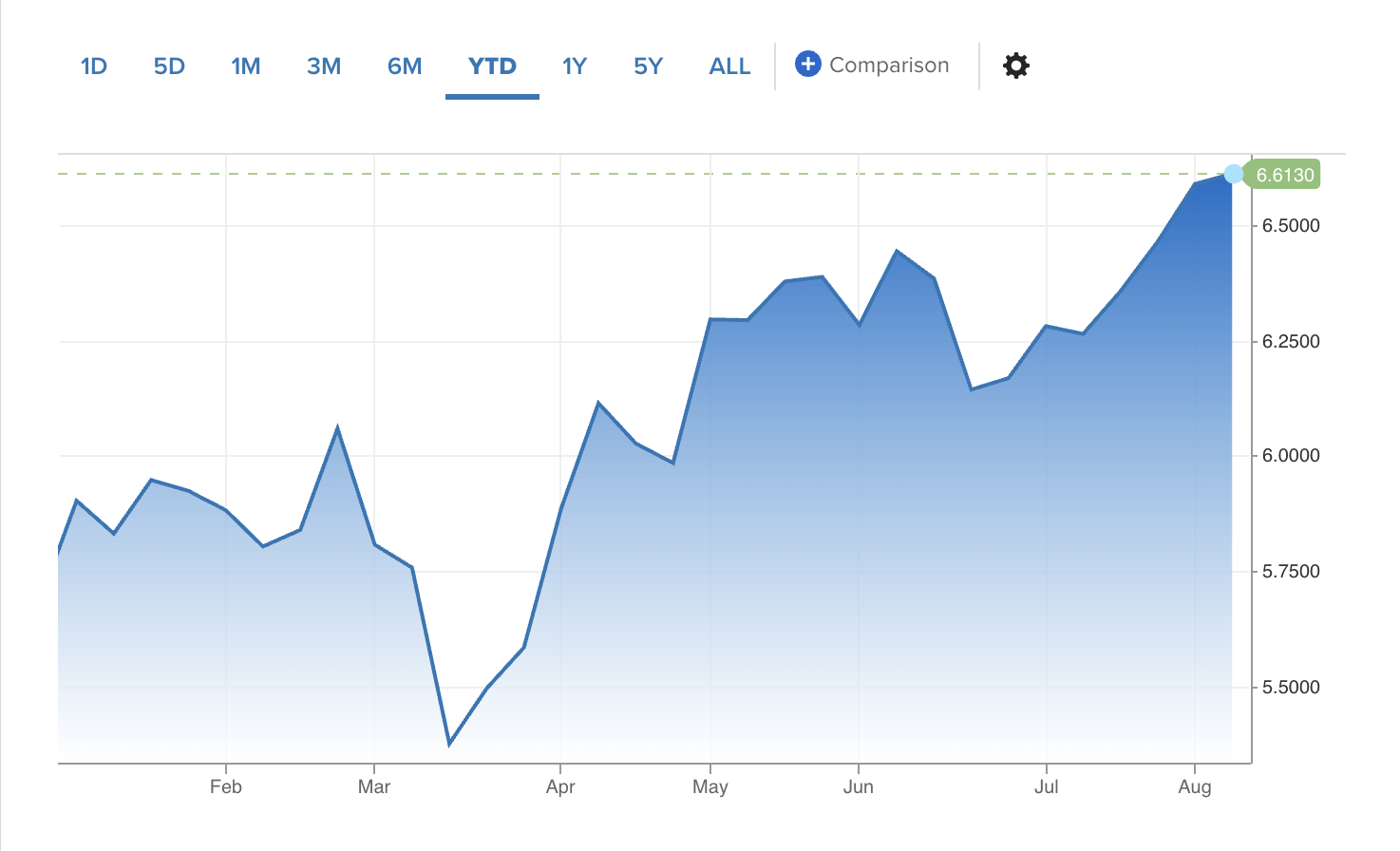This screenshot has width=1400, height=851.
Task: Click the Aug label on x-axis
Action: pos(1195,787)
